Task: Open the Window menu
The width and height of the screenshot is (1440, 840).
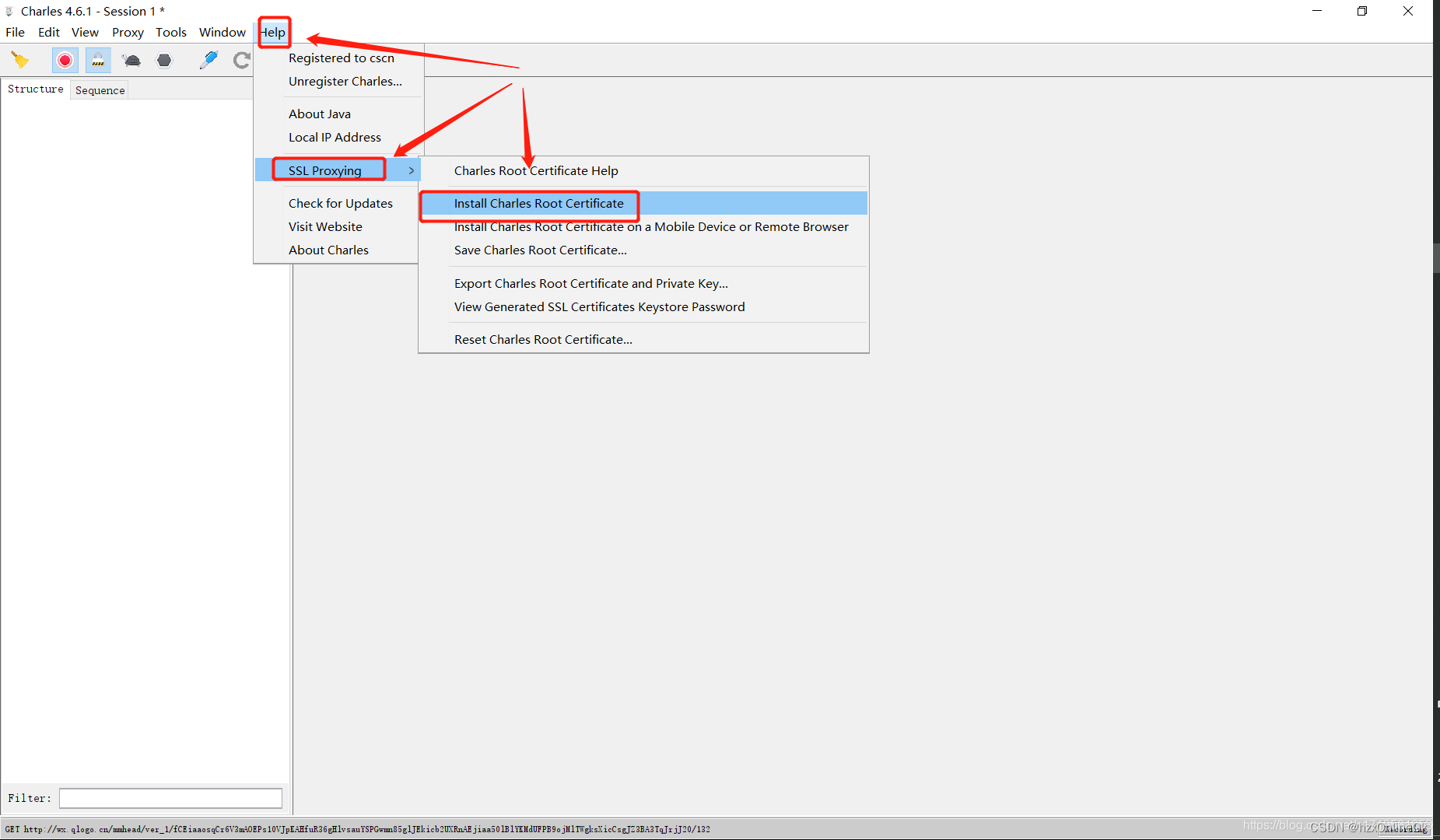Action: tap(222, 32)
